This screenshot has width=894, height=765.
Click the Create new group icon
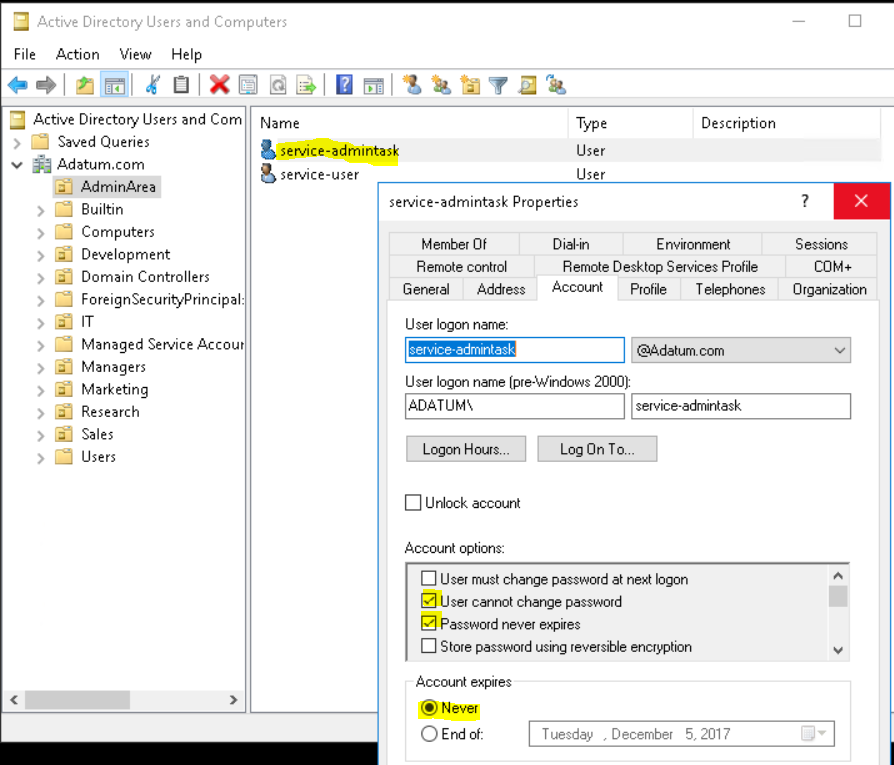pos(441,85)
